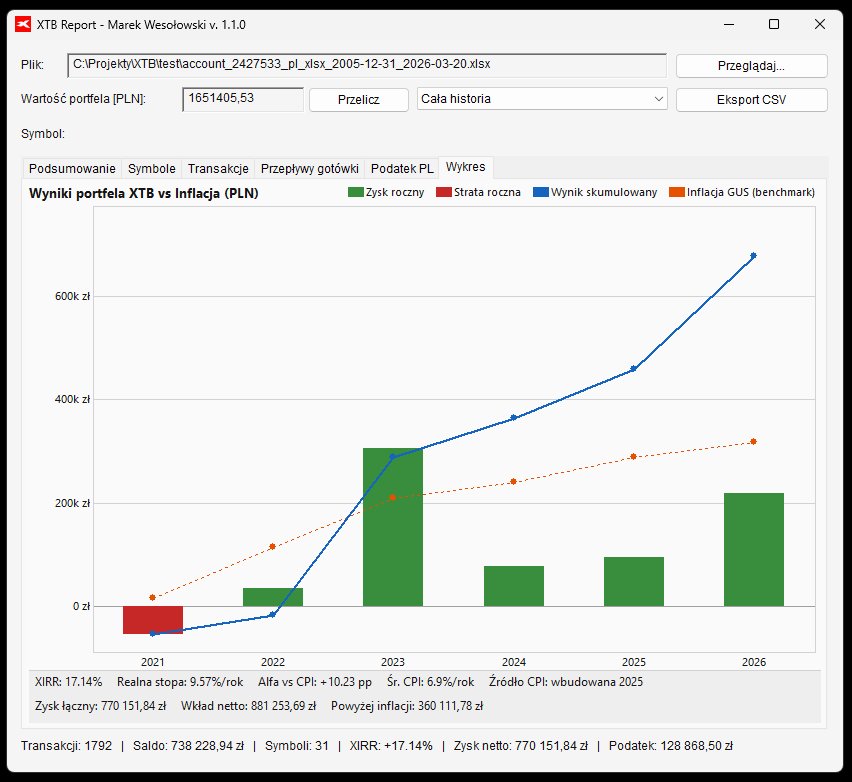This screenshot has height=782, width=852.
Task: Click the green 2026 profit bar
Action: (754, 549)
